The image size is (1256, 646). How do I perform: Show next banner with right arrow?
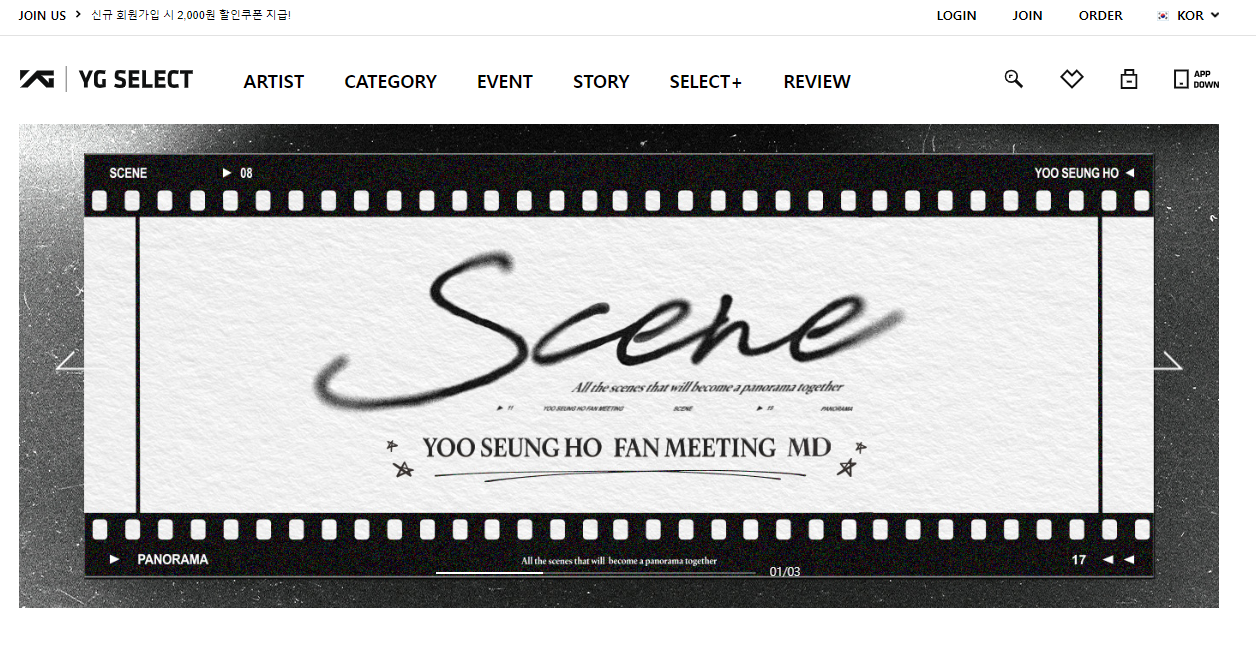[1168, 361]
